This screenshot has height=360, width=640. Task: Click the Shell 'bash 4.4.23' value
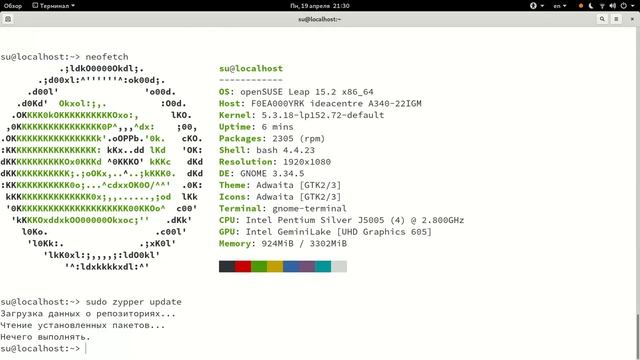pos(285,150)
